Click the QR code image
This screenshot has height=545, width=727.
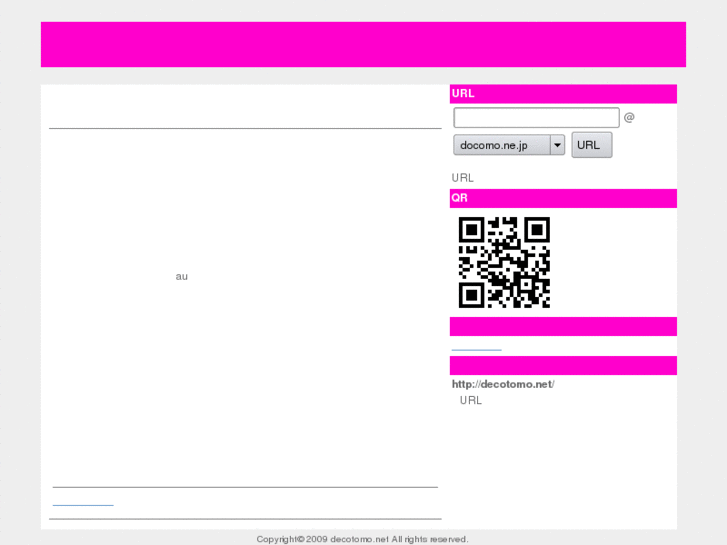tap(504, 263)
